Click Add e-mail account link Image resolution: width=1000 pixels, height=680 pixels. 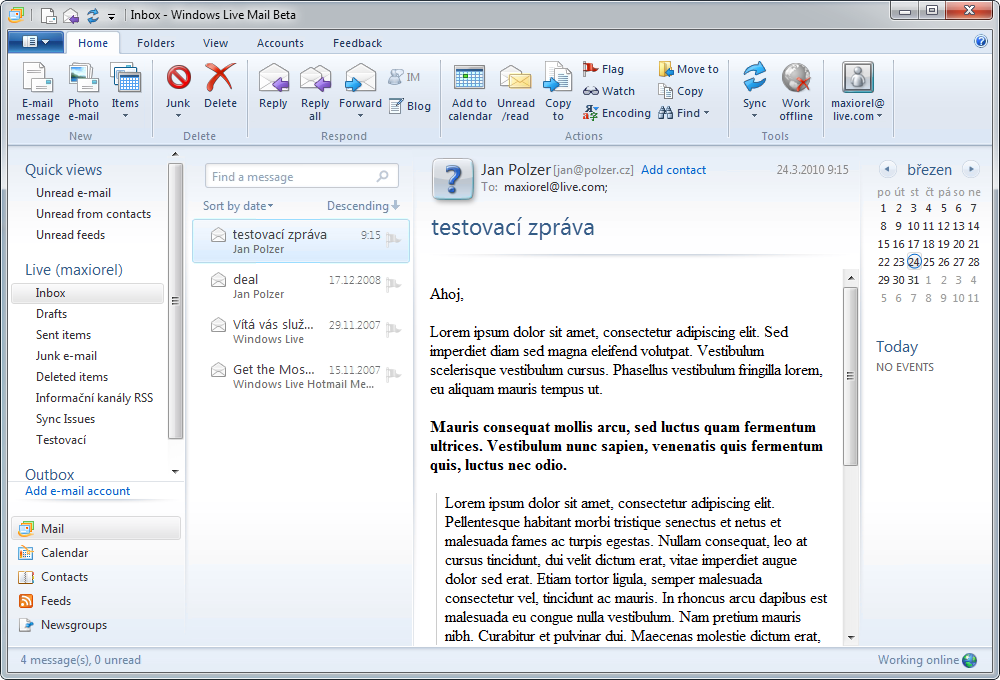(77, 491)
